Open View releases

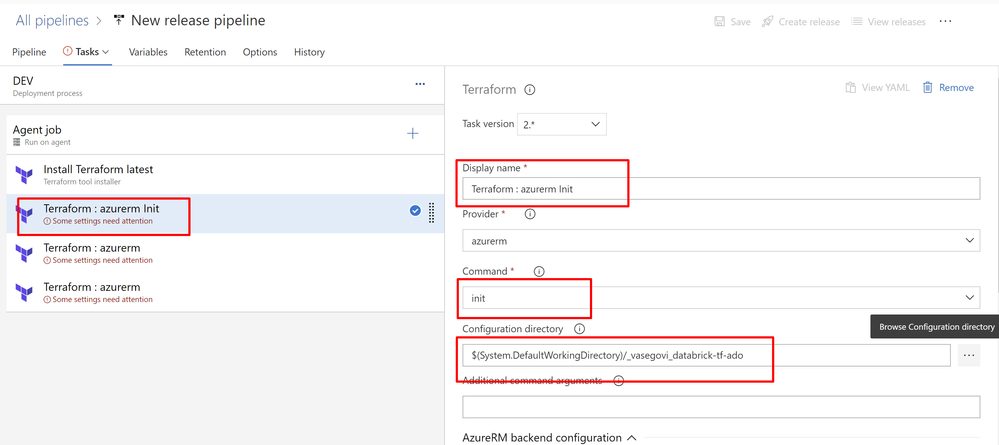click(888, 22)
